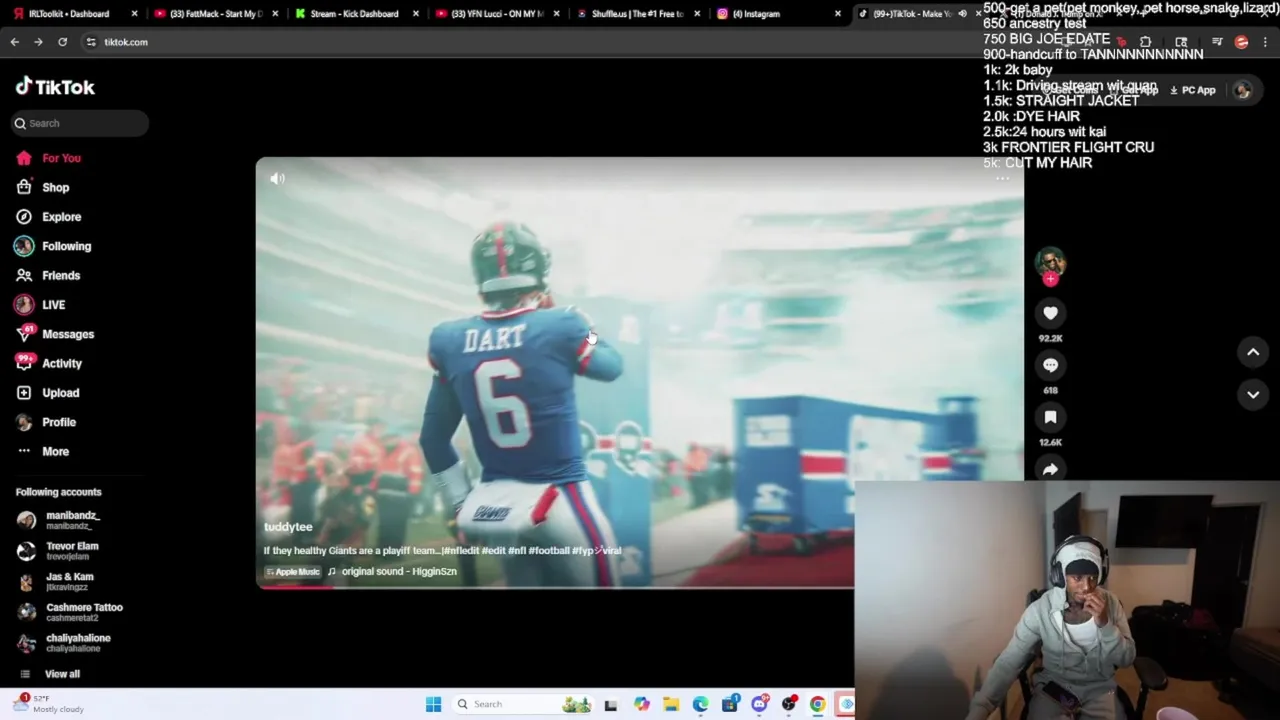Open the weather widget on taskbar
This screenshot has width=1280, height=720.
[50, 704]
